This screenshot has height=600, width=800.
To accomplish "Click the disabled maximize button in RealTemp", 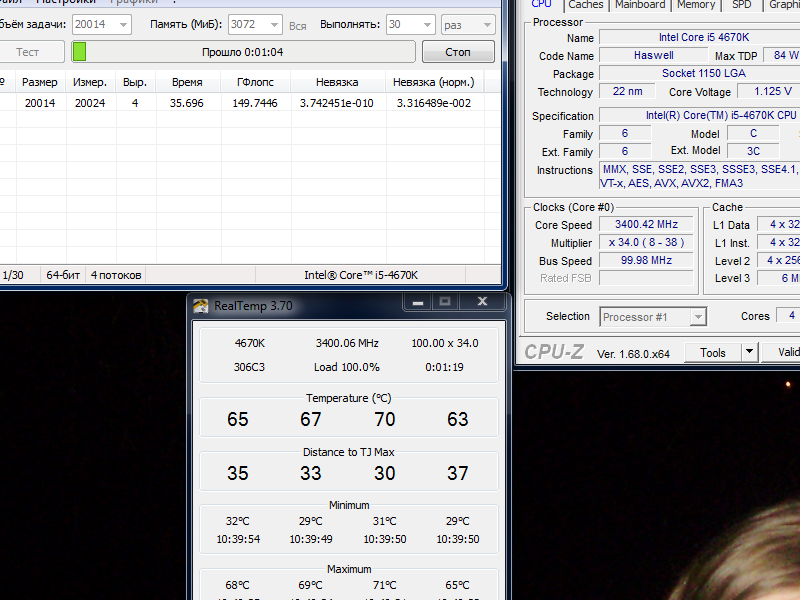I will coord(445,302).
